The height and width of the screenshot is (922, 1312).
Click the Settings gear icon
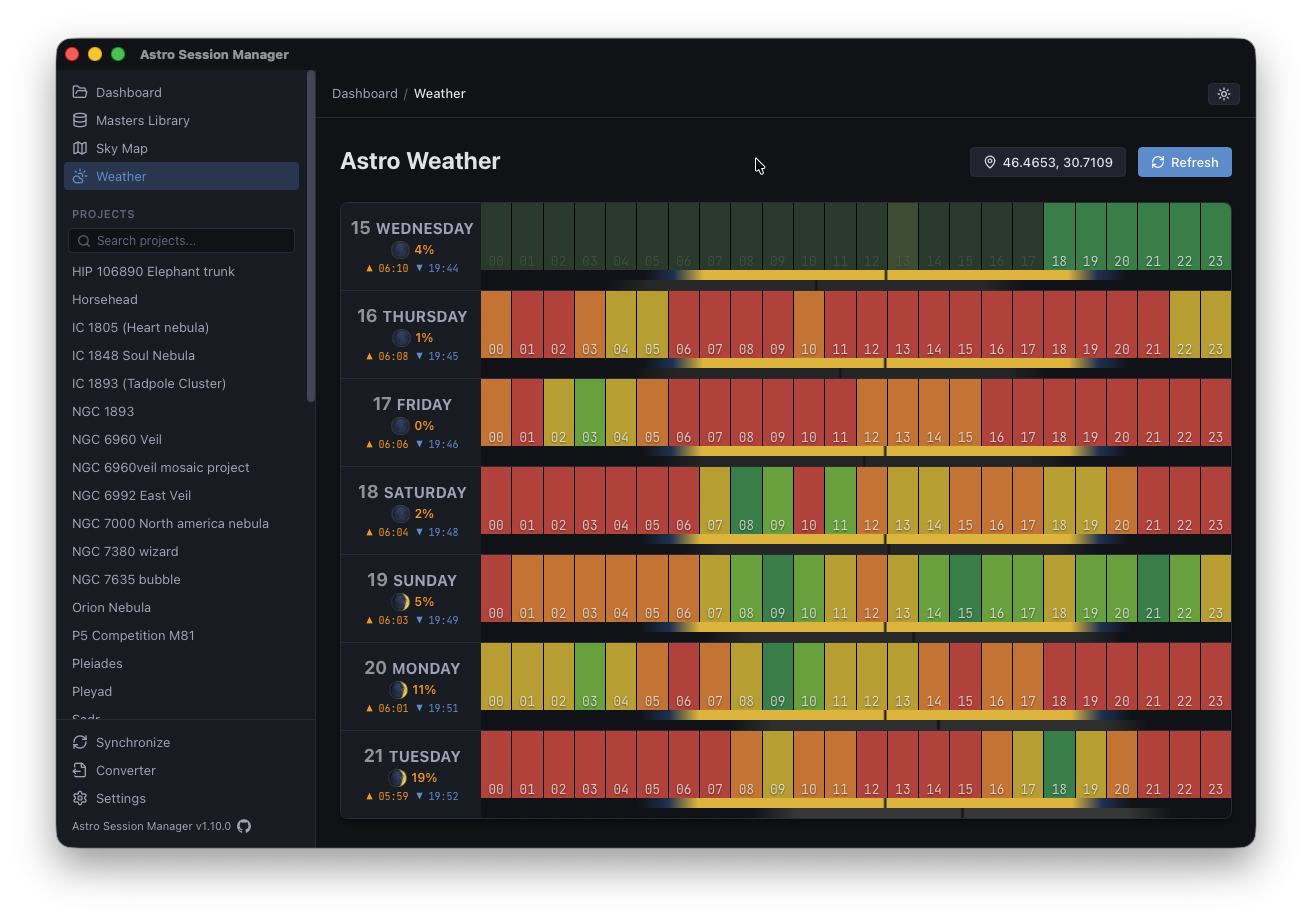pos(80,798)
